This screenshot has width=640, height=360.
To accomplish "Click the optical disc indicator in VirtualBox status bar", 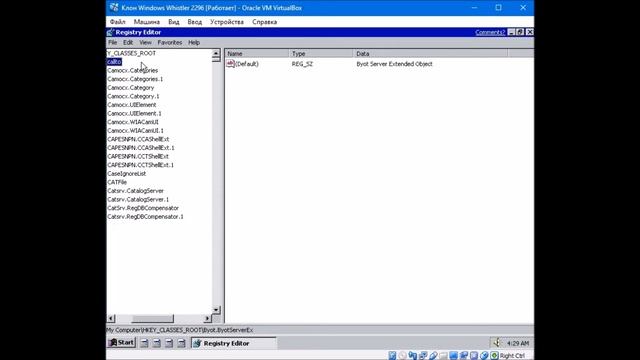I will [402, 356].
